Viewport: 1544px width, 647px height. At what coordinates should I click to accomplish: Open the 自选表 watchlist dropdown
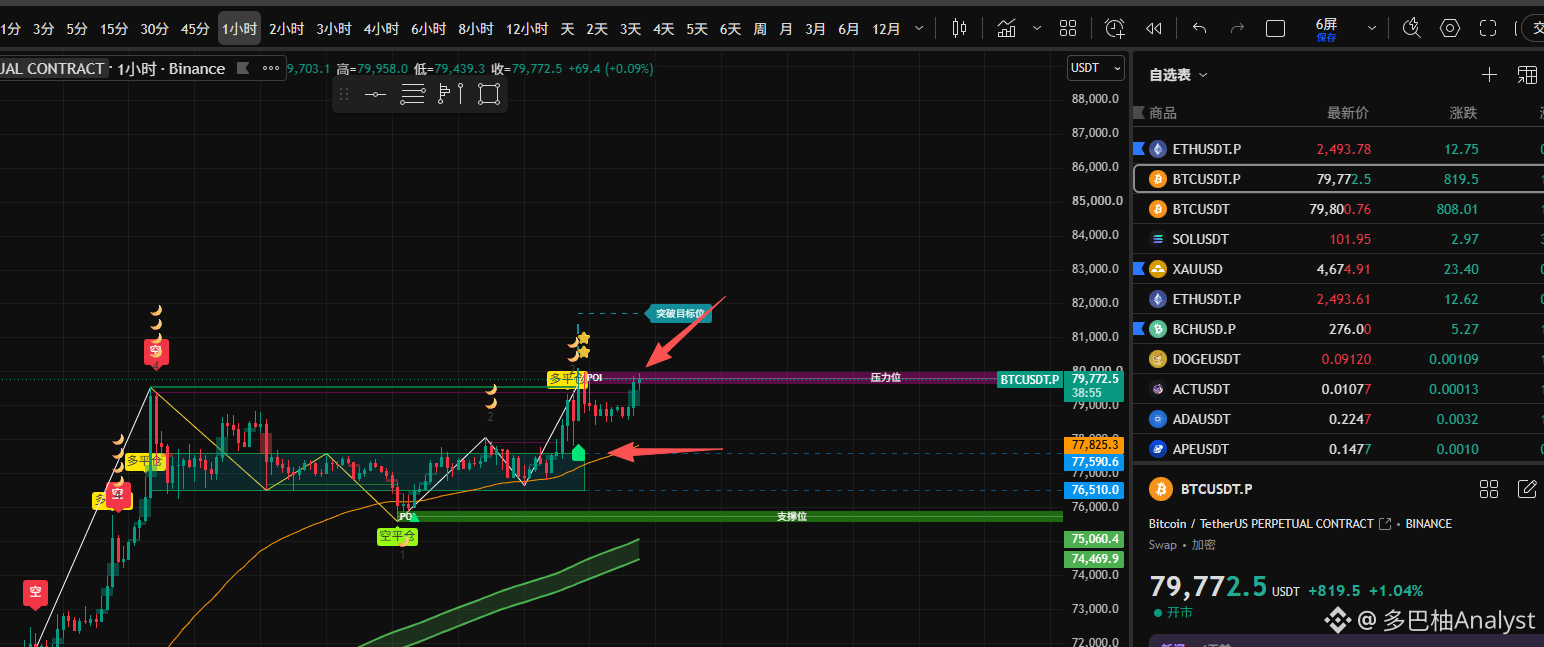coord(1178,75)
